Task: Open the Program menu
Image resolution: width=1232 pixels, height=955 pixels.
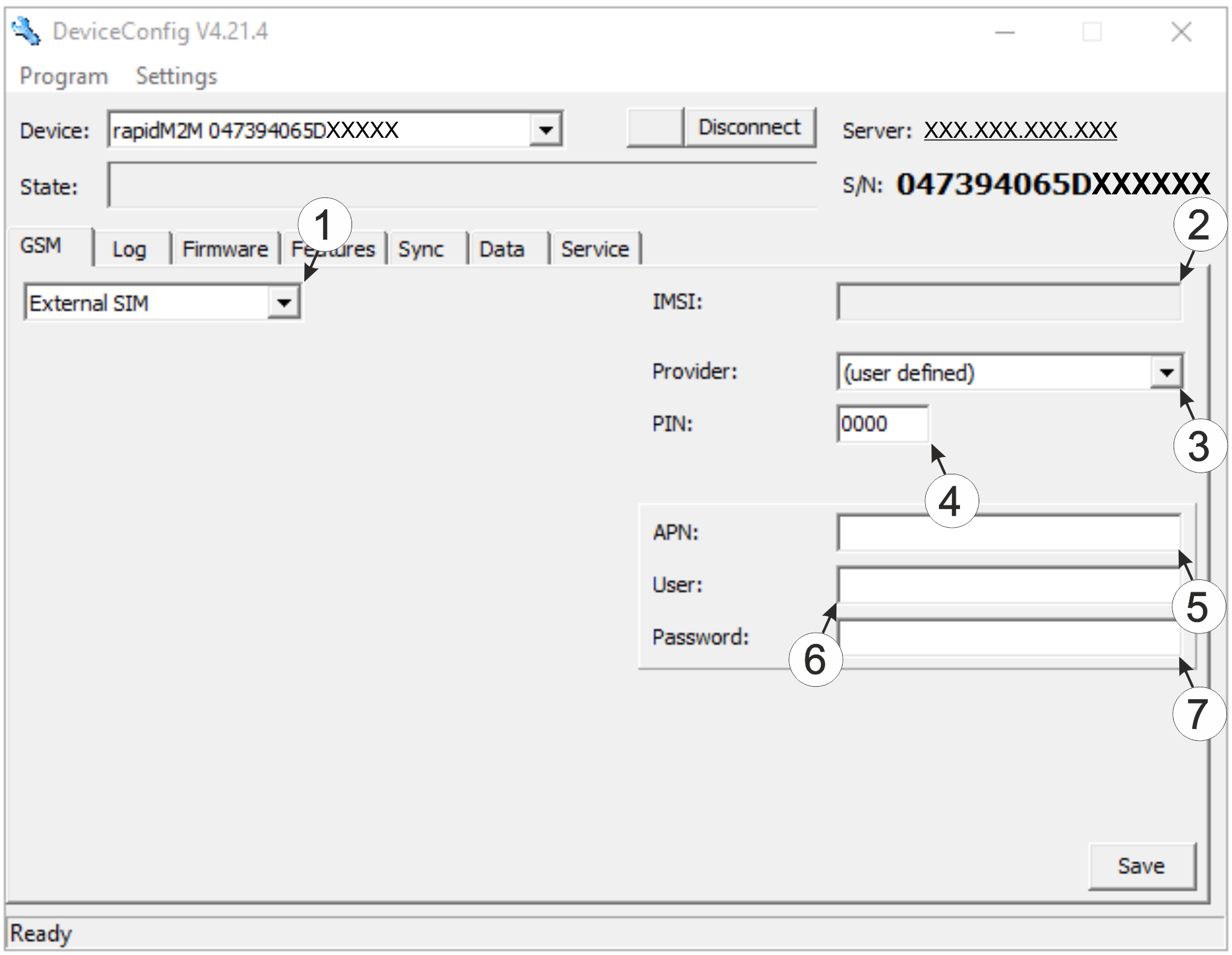Action: click(x=63, y=76)
